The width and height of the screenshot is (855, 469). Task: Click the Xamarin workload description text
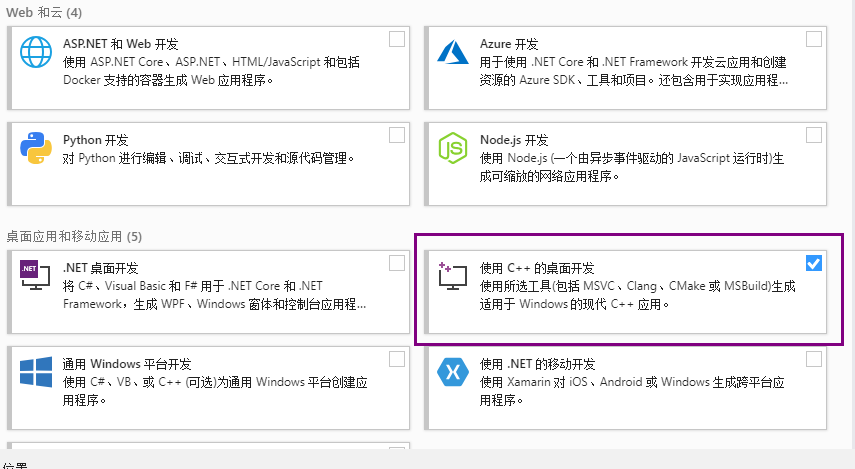coord(632,391)
